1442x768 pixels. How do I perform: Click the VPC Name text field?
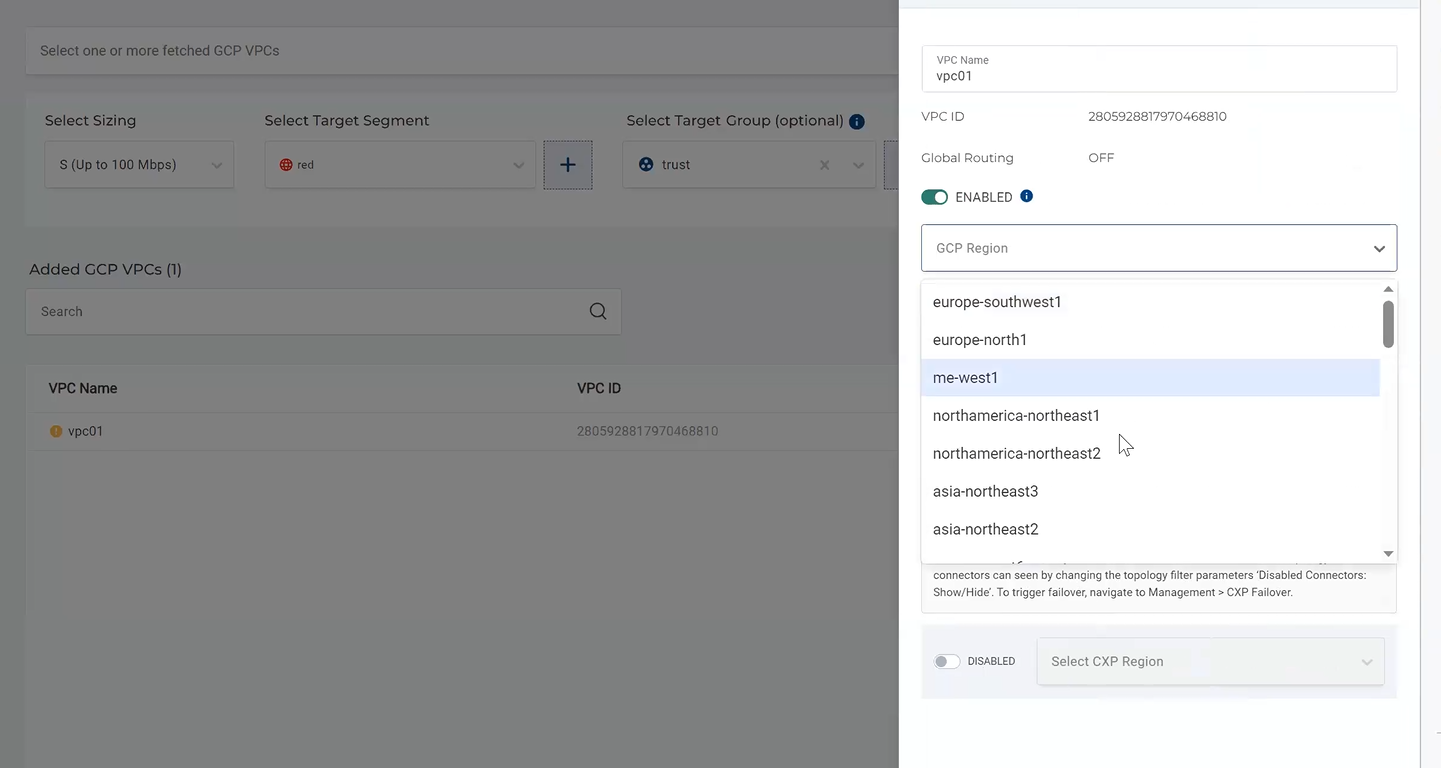pyautogui.click(x=1158, y=76)
